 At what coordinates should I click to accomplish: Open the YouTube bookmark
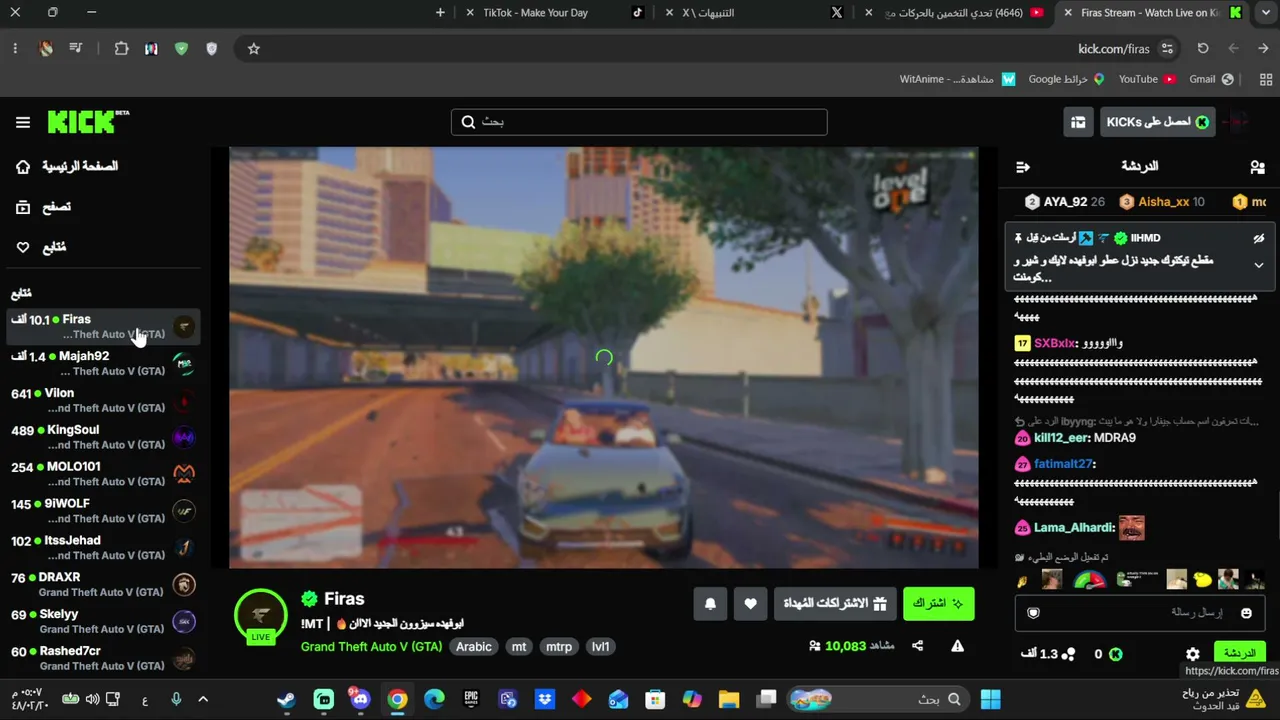1147,79
